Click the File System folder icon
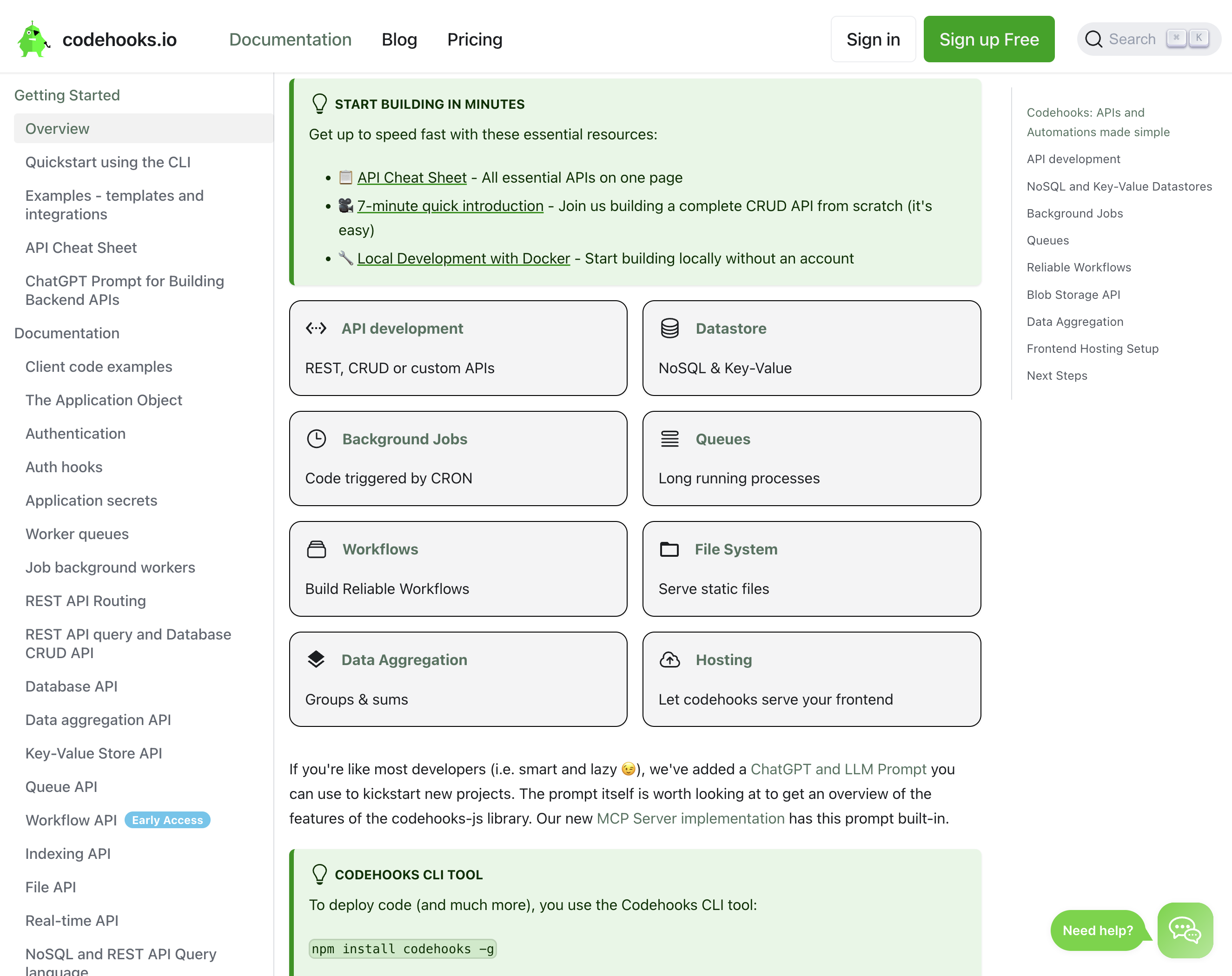Screen dimensions: 1232x976 [x=669, y=549]
